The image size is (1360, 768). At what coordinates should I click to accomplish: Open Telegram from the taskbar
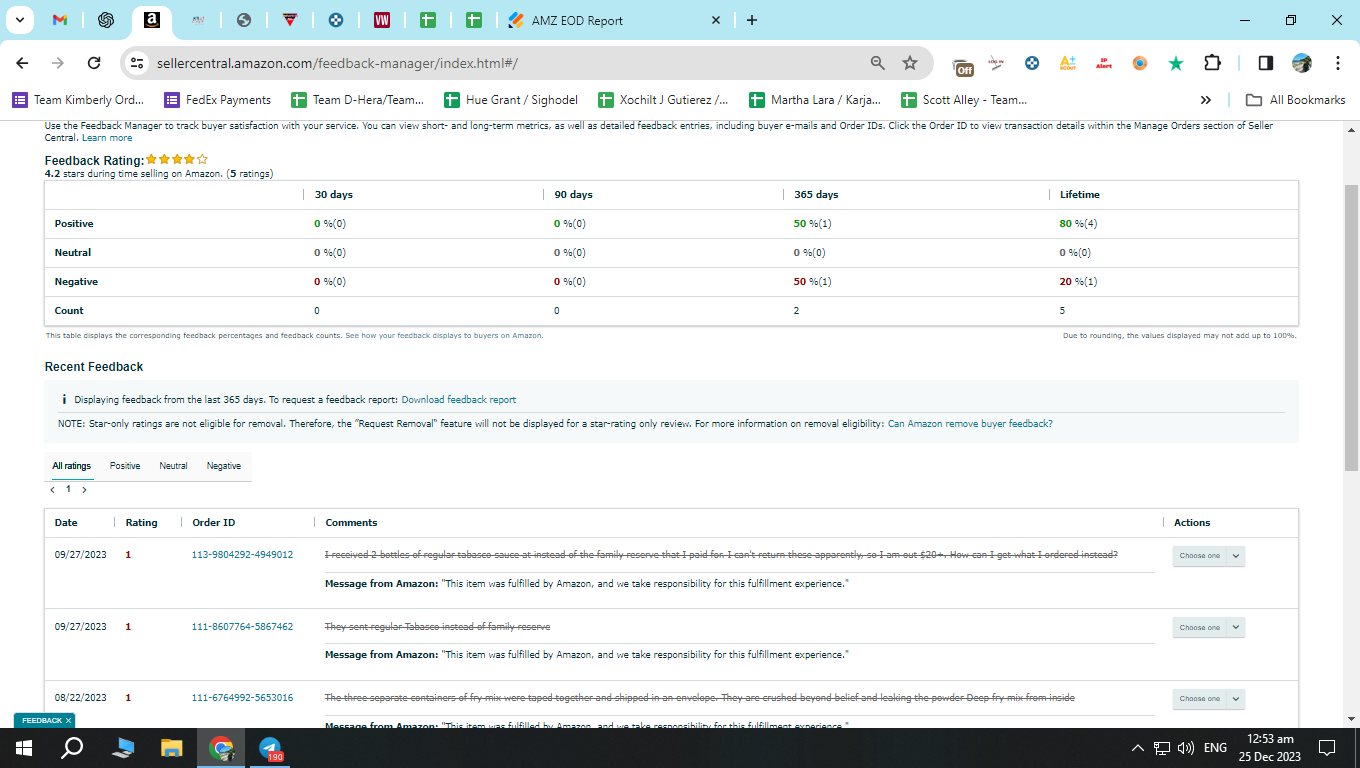pyautogui.click(x=270, y=748)
